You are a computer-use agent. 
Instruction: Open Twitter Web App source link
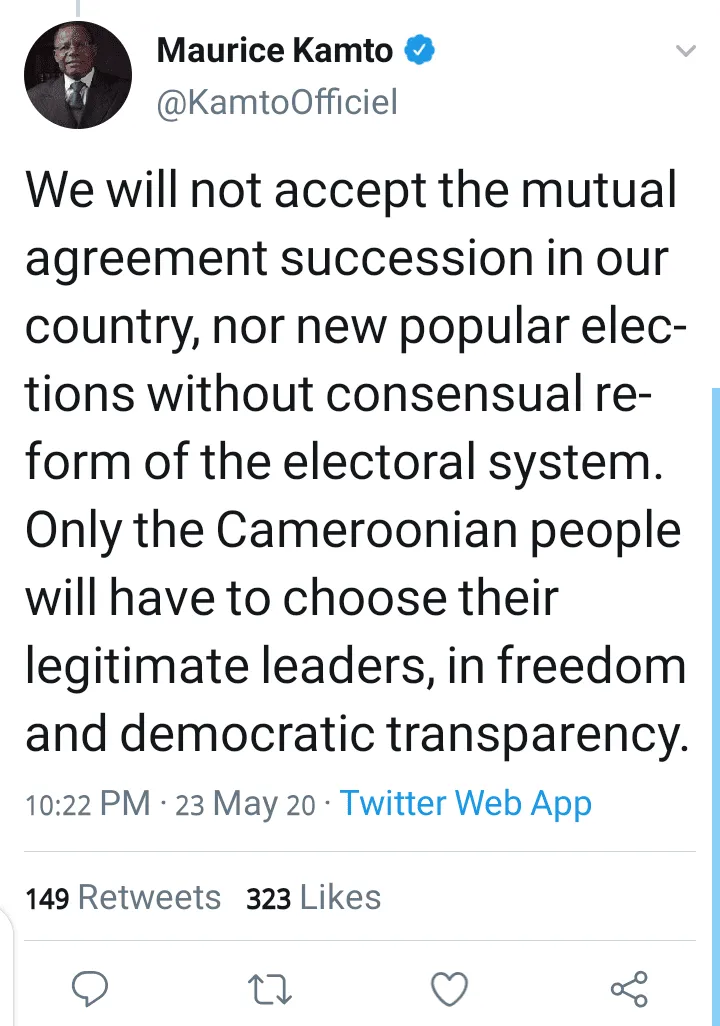pyautogui.click(x=465, y=804)
